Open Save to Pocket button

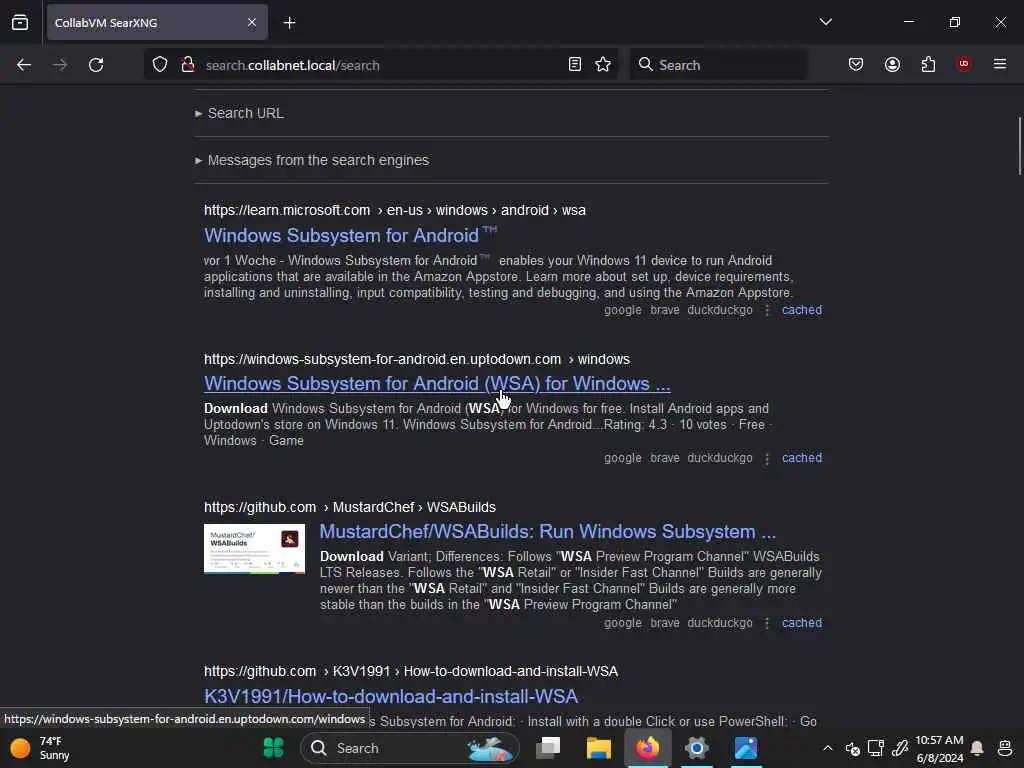click(x=856, y=64)
